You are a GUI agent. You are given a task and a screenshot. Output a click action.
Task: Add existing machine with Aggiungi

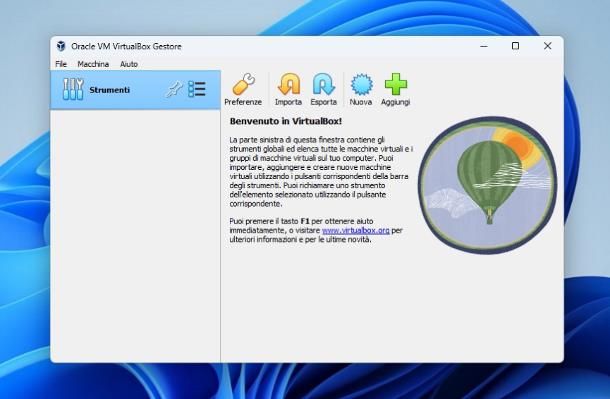[395, 90]
